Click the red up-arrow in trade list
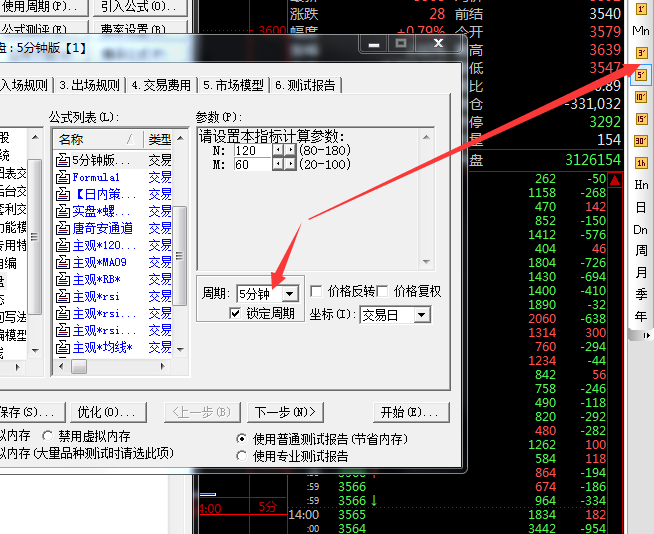Screen dimensions: 654x534 tap(615, 180)
